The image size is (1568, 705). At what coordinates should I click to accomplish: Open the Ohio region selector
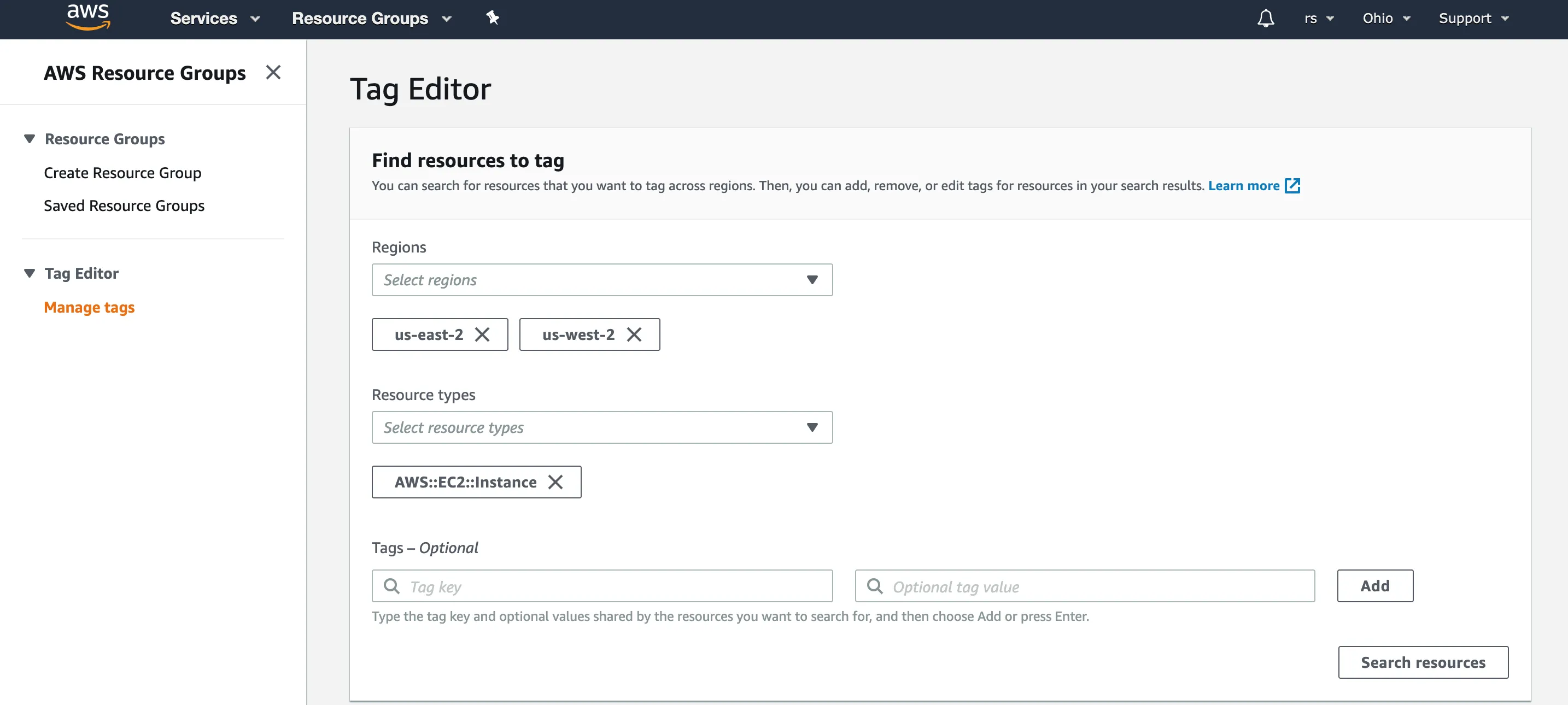[1386, 18]
